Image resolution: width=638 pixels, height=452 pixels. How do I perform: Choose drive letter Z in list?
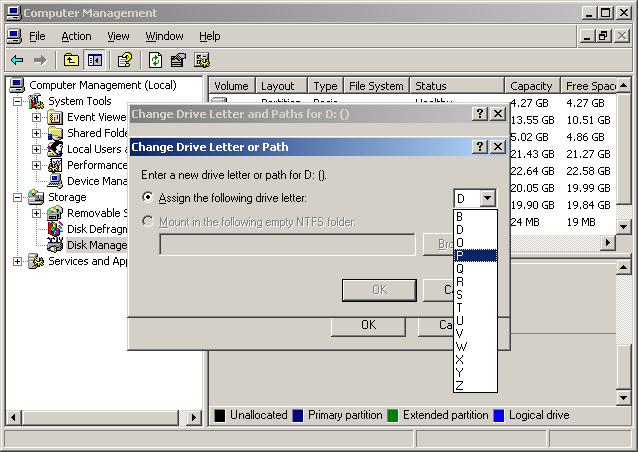(x=475, y=385)
